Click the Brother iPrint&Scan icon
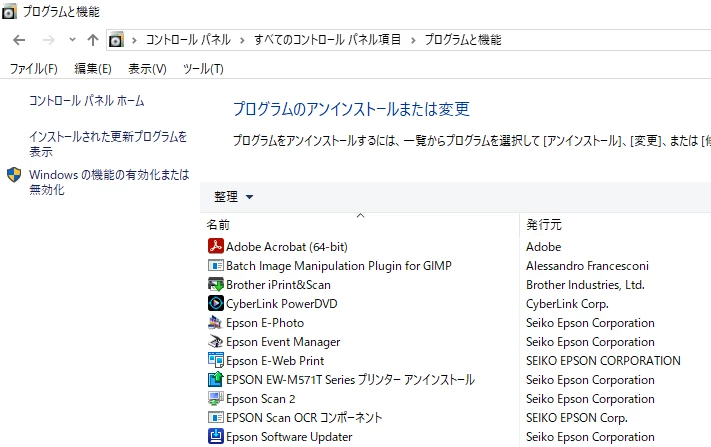The image size is (711, 447). click(215, 284)
